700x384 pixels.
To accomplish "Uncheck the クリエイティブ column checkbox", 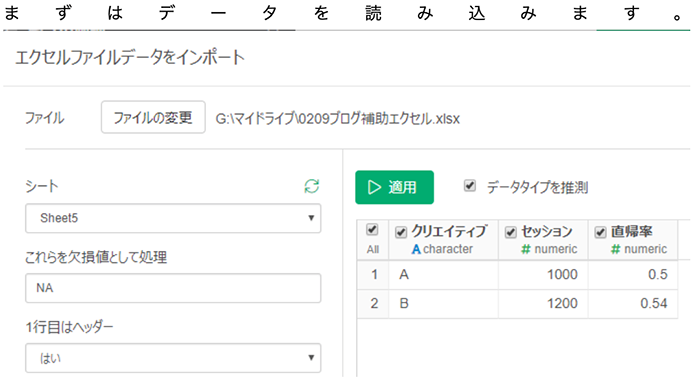I will 401,232.
